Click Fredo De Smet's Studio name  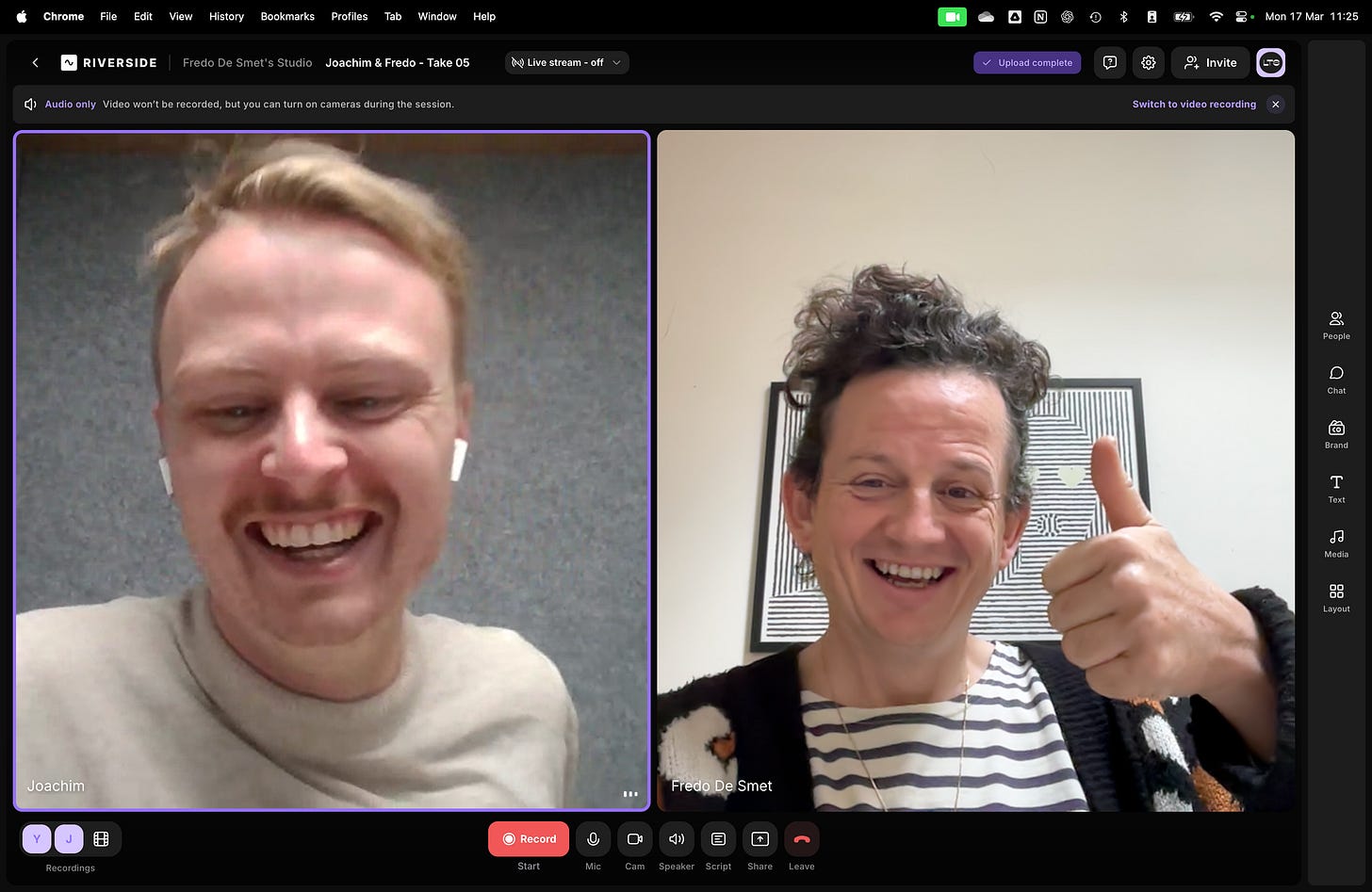pos(248,62)
